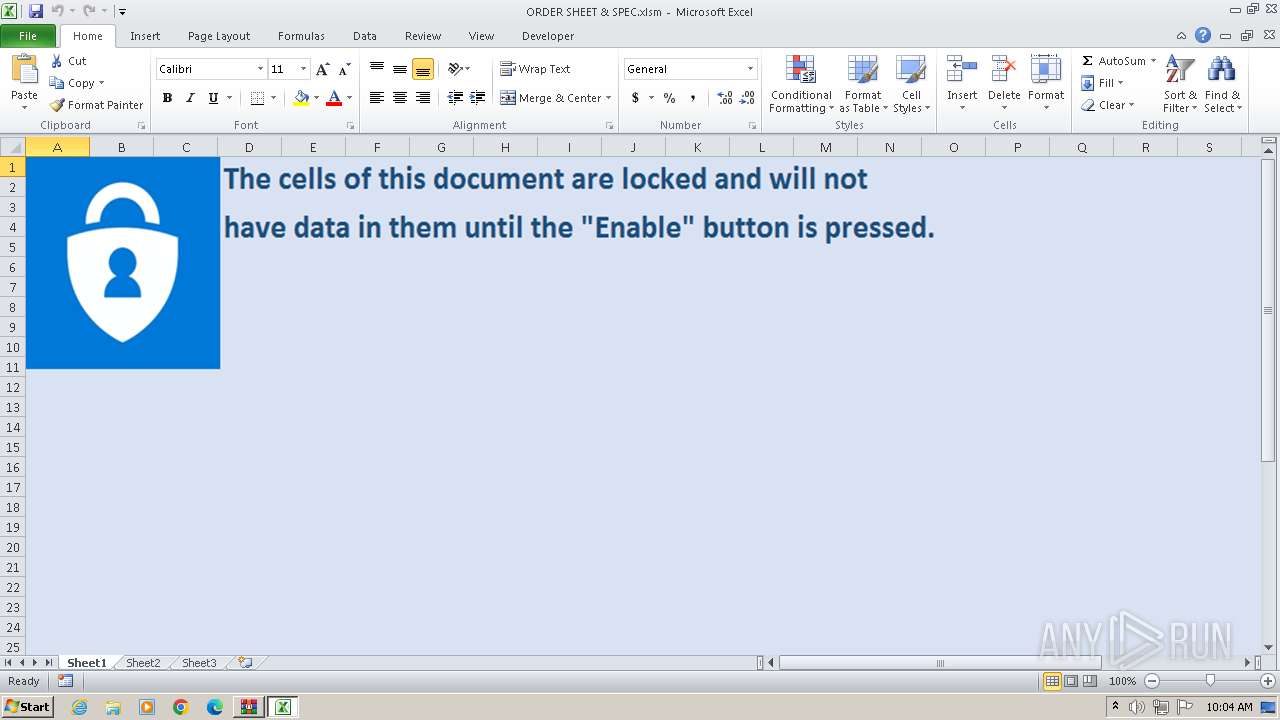Decrease font size with Shrink Font
The height and width of the screenshot is (720, 1280).
point(344,69)
